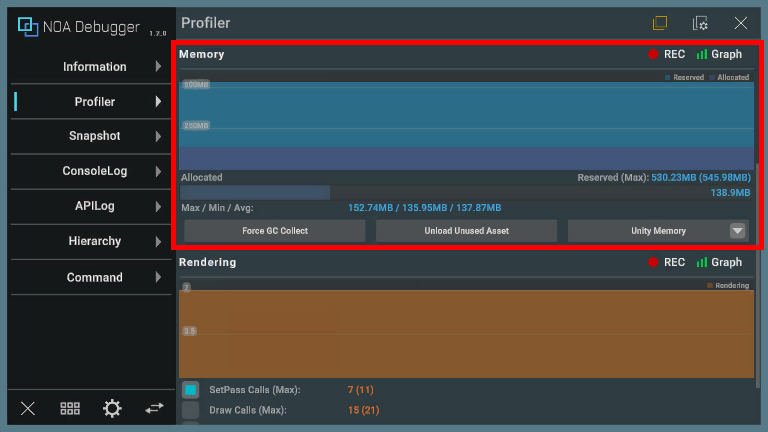768x432 pixels.
Task: Toggle REC for the Rendering section
Action: [666, 262]
